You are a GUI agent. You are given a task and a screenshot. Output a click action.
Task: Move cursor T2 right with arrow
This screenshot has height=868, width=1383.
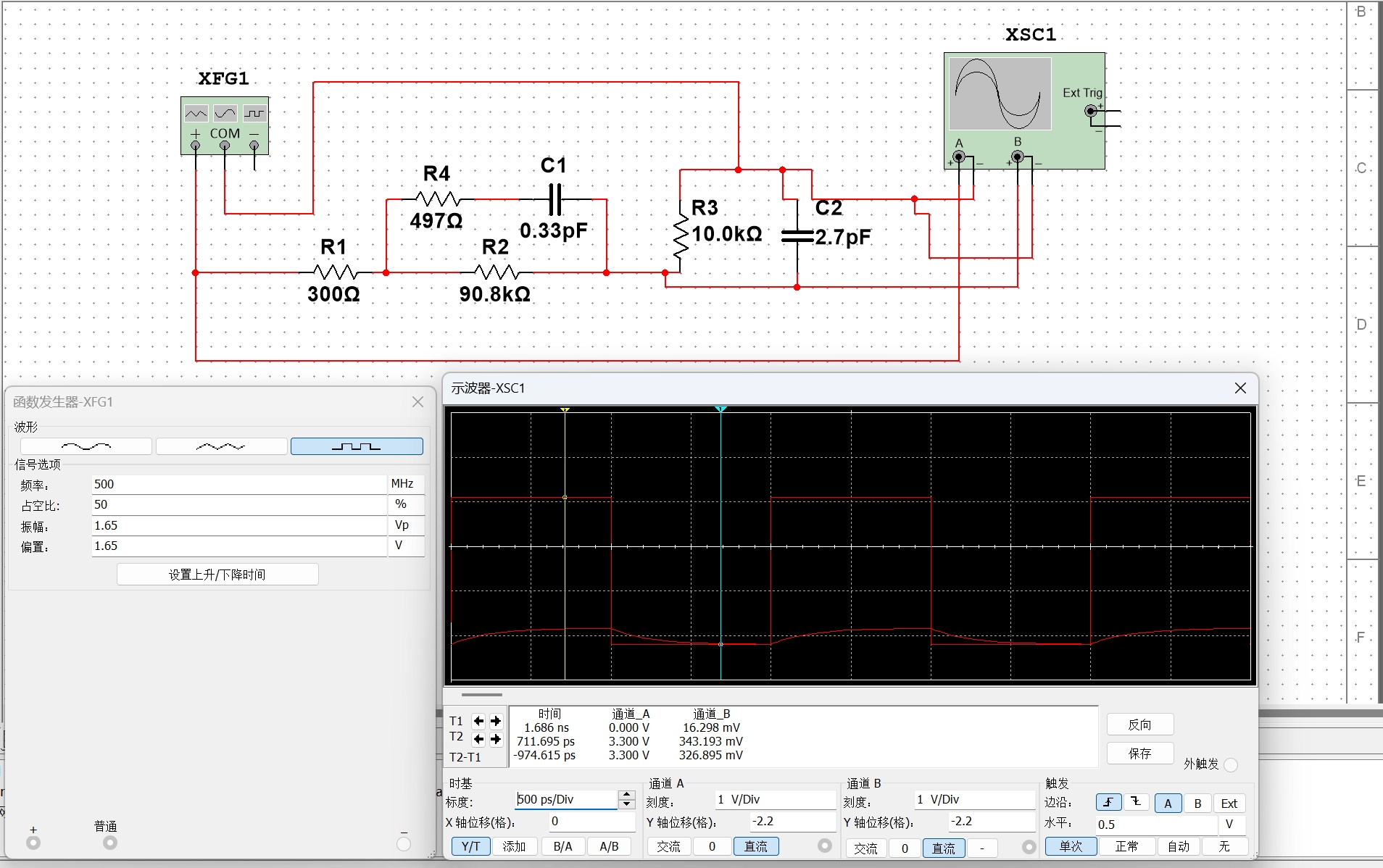[x=496, y=739]
